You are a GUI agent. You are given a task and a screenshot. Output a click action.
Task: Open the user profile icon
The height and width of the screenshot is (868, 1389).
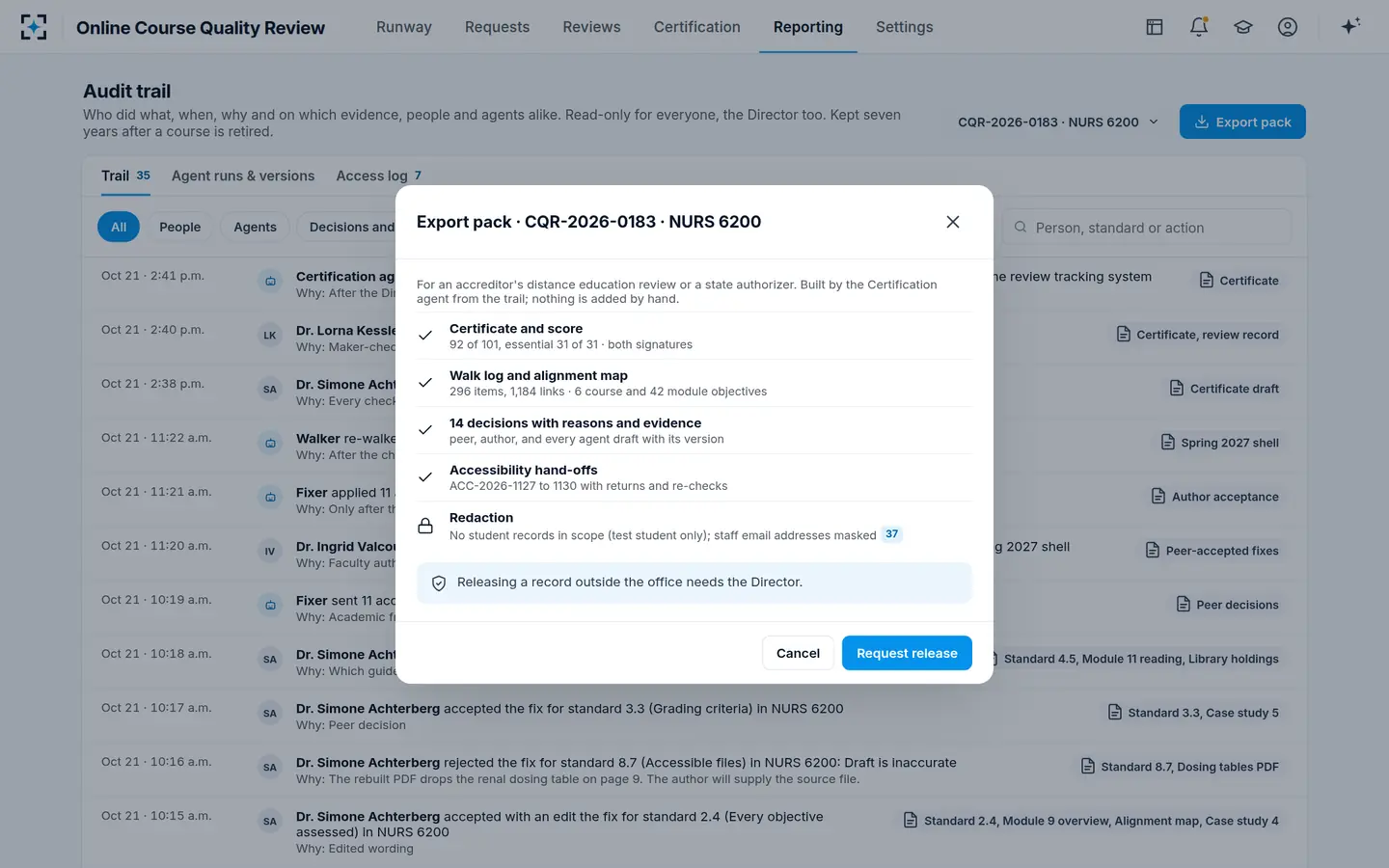(x=1288, y=27)
